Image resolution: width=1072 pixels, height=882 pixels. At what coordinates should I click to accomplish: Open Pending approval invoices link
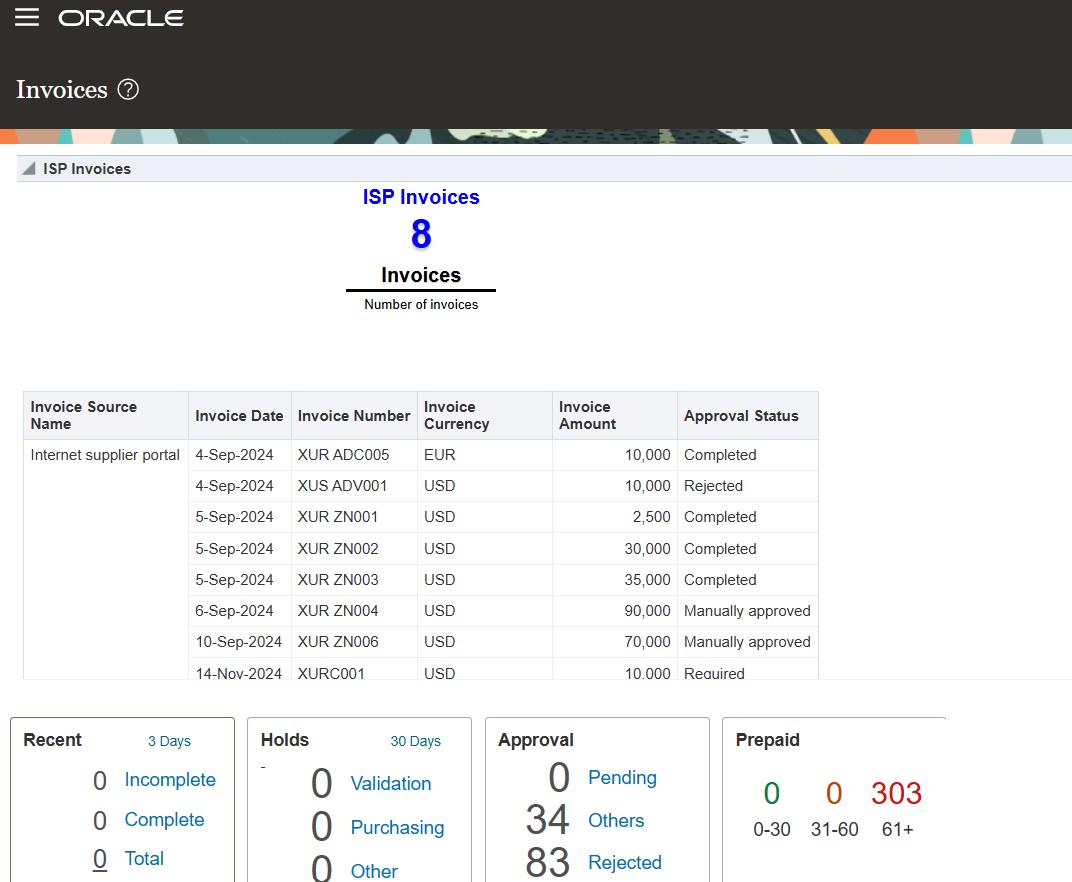click(x=622, y=778)
